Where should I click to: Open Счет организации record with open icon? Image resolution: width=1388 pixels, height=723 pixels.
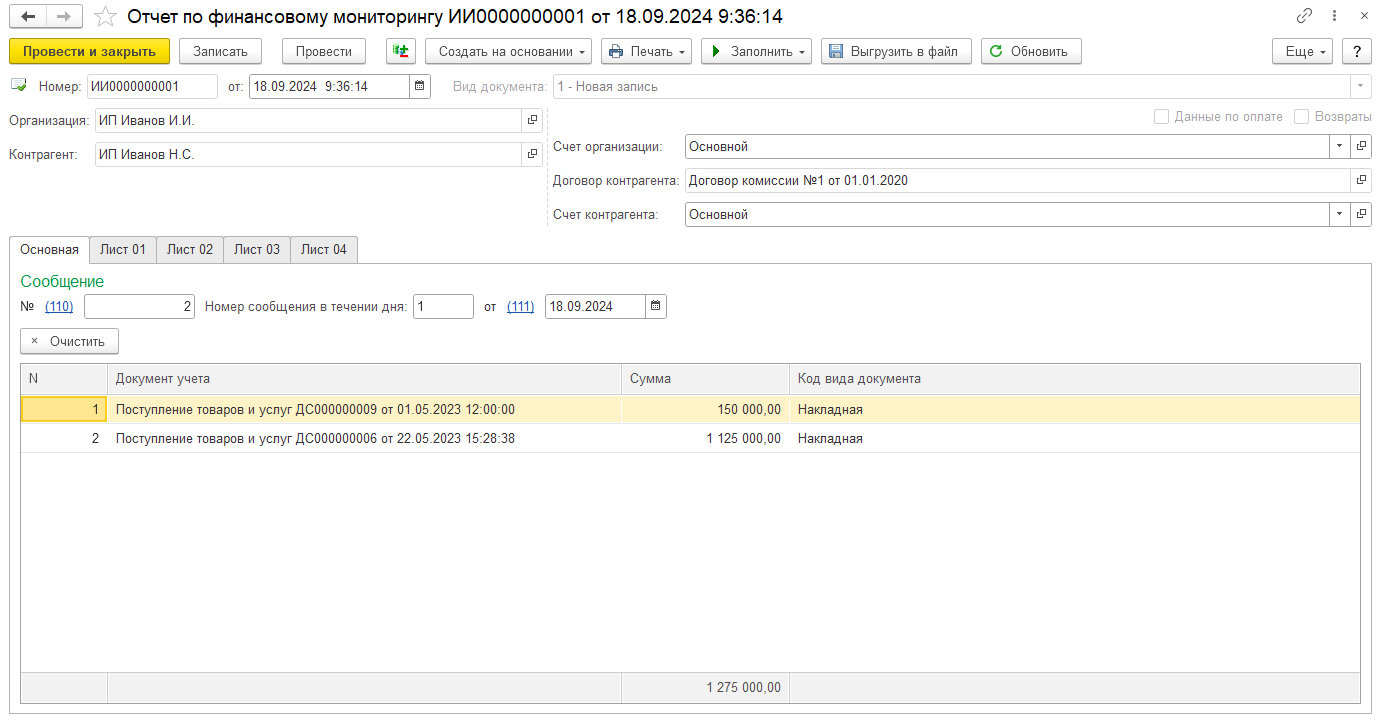click(1361, 147)
